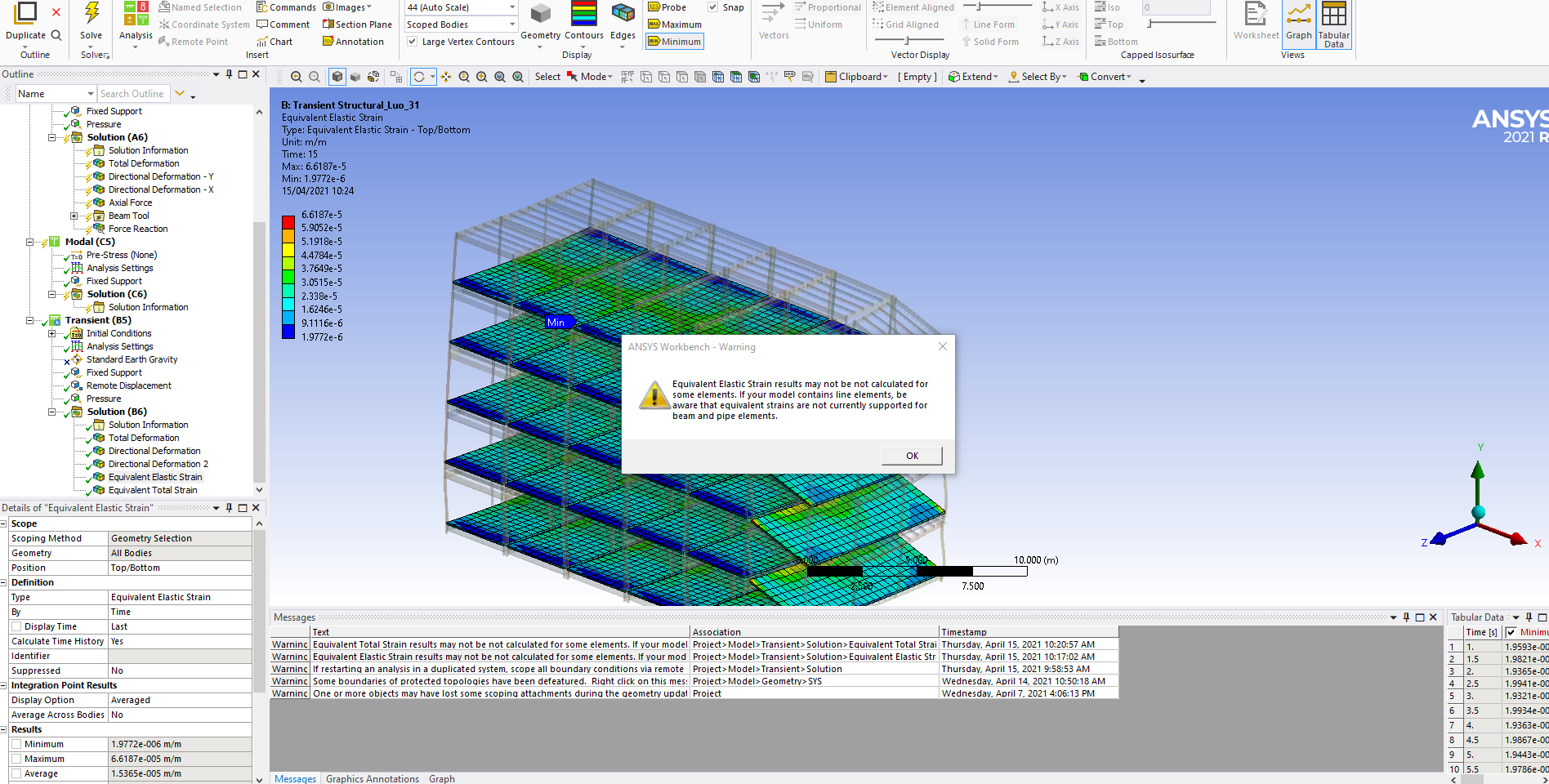Check the Maximum result checkbox in Details
The height and width of the screenshot is (784, 1549).
tap(16, 759)
